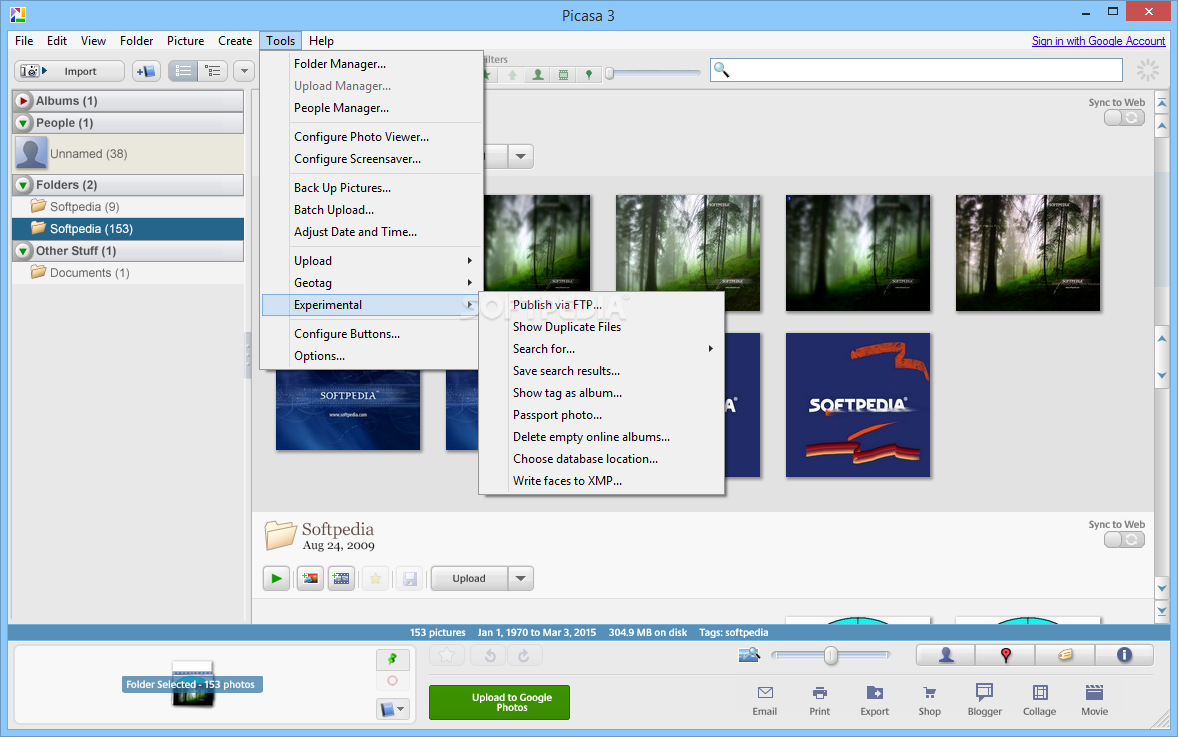Filter to show only faces
Screen dimensions: 1178x737
point(538,74)
